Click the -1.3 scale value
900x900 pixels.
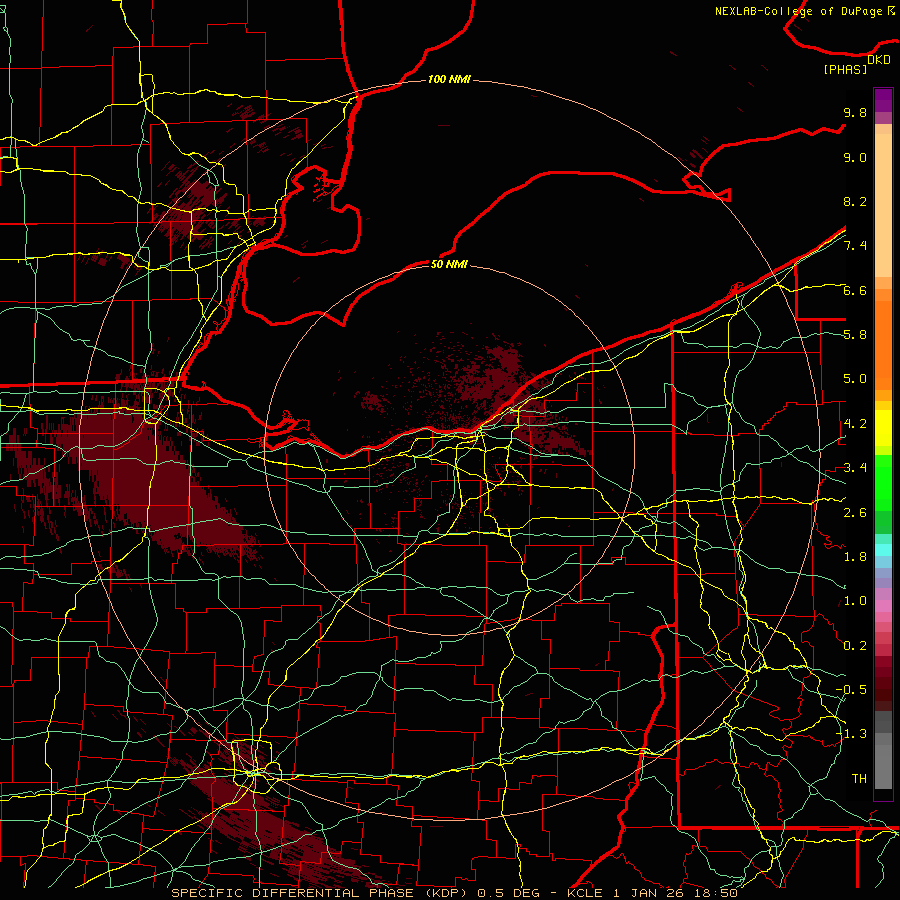coord(852,734)
